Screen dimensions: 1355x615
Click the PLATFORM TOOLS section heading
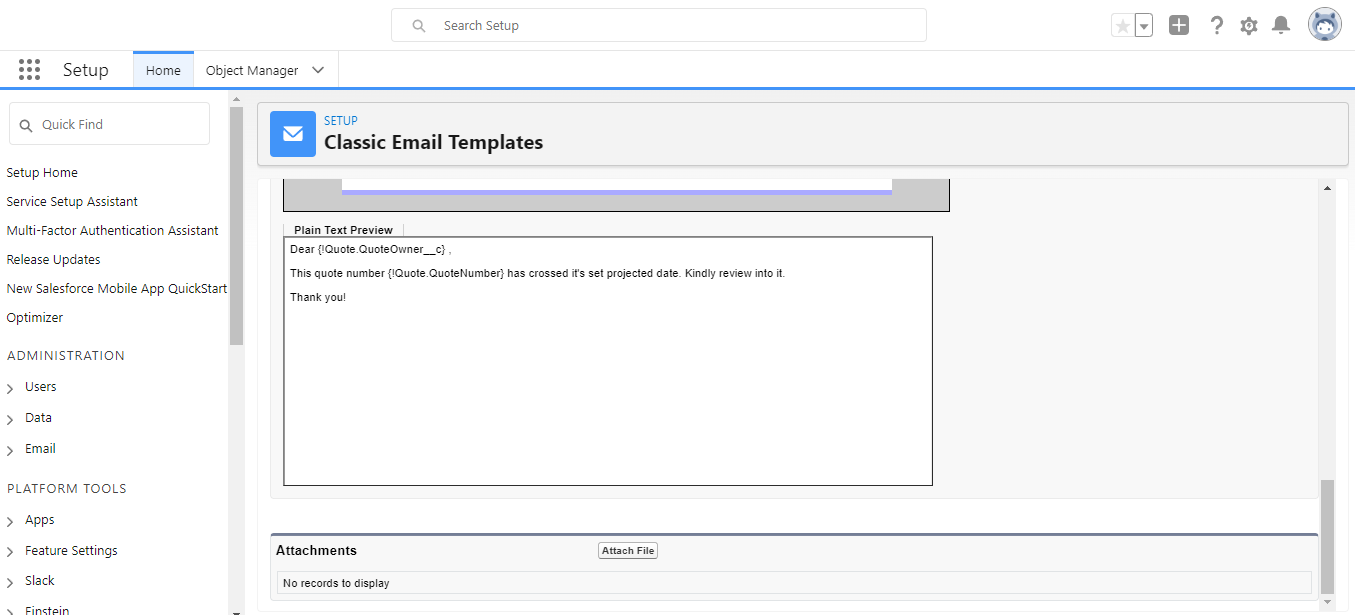tap(67, 489)
